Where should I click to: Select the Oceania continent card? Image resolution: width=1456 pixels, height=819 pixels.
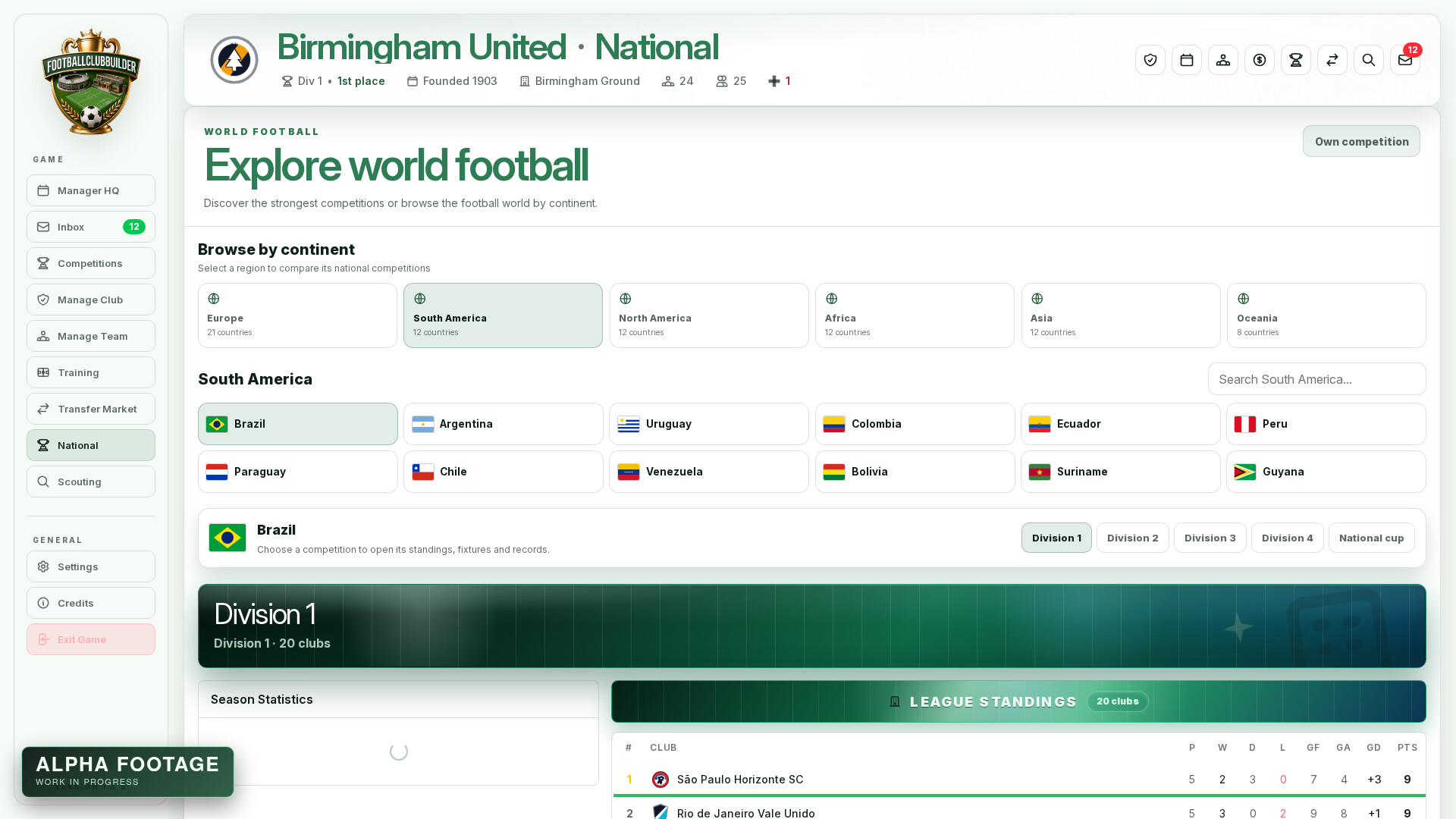click(x=1326, y=315)
